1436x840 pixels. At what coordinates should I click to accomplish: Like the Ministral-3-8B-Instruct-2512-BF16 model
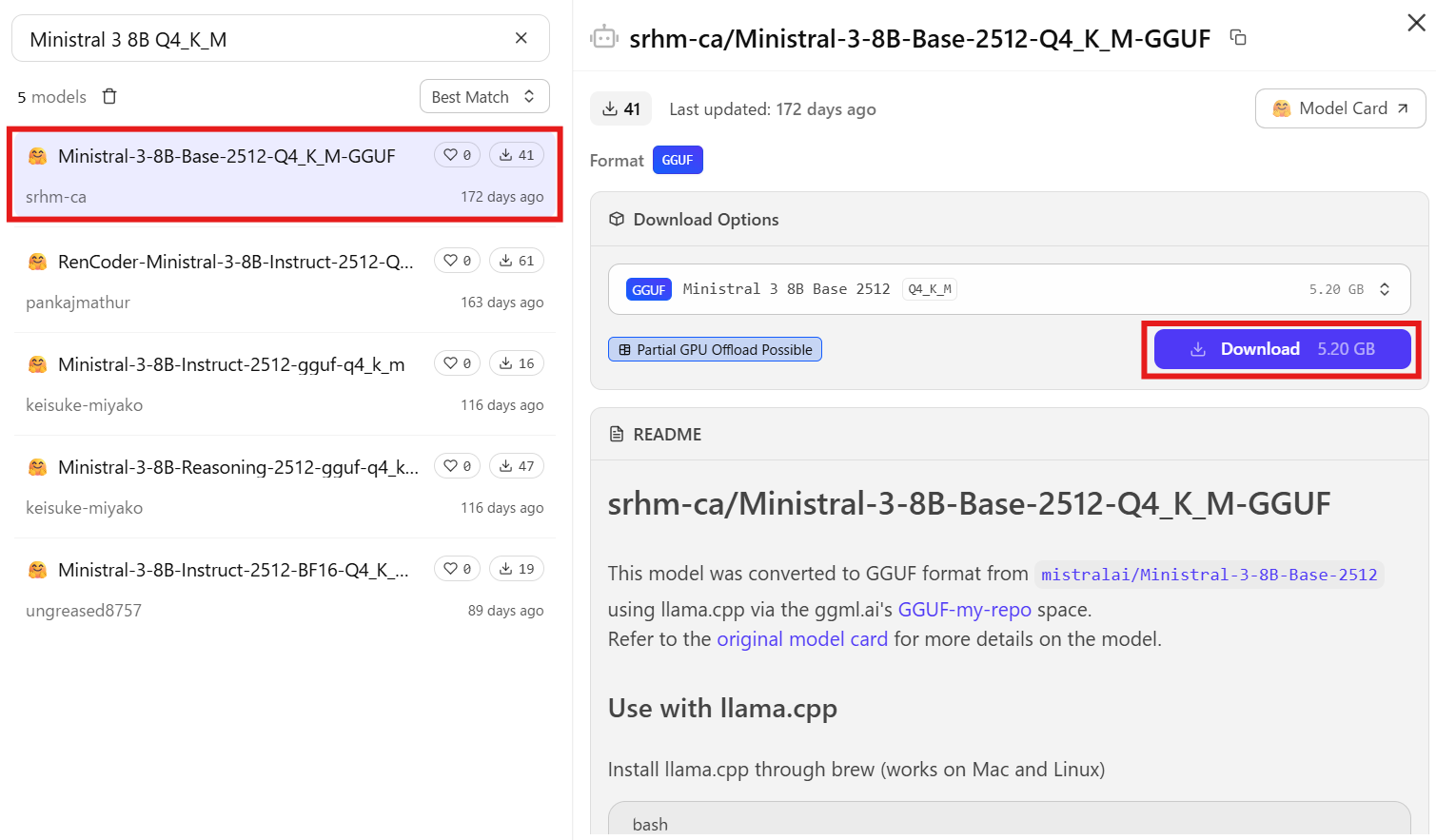pyautogui.click(x=458, y=569)
